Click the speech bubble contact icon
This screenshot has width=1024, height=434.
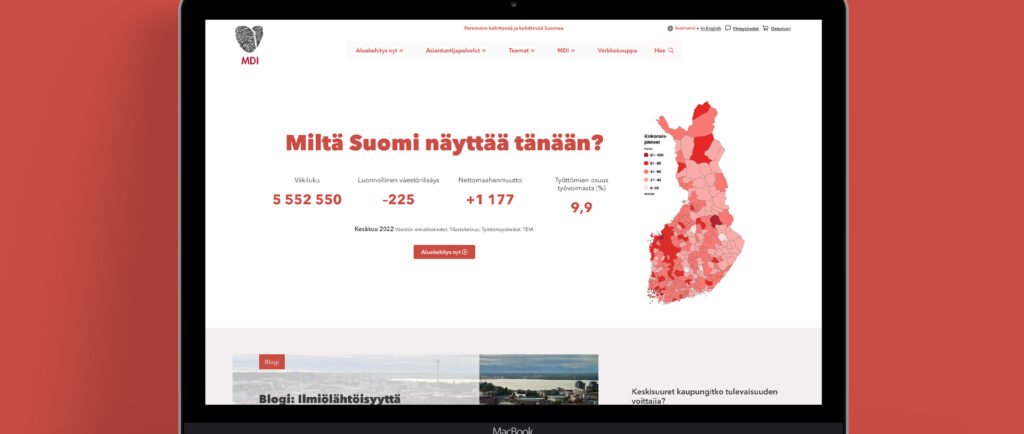728,28
